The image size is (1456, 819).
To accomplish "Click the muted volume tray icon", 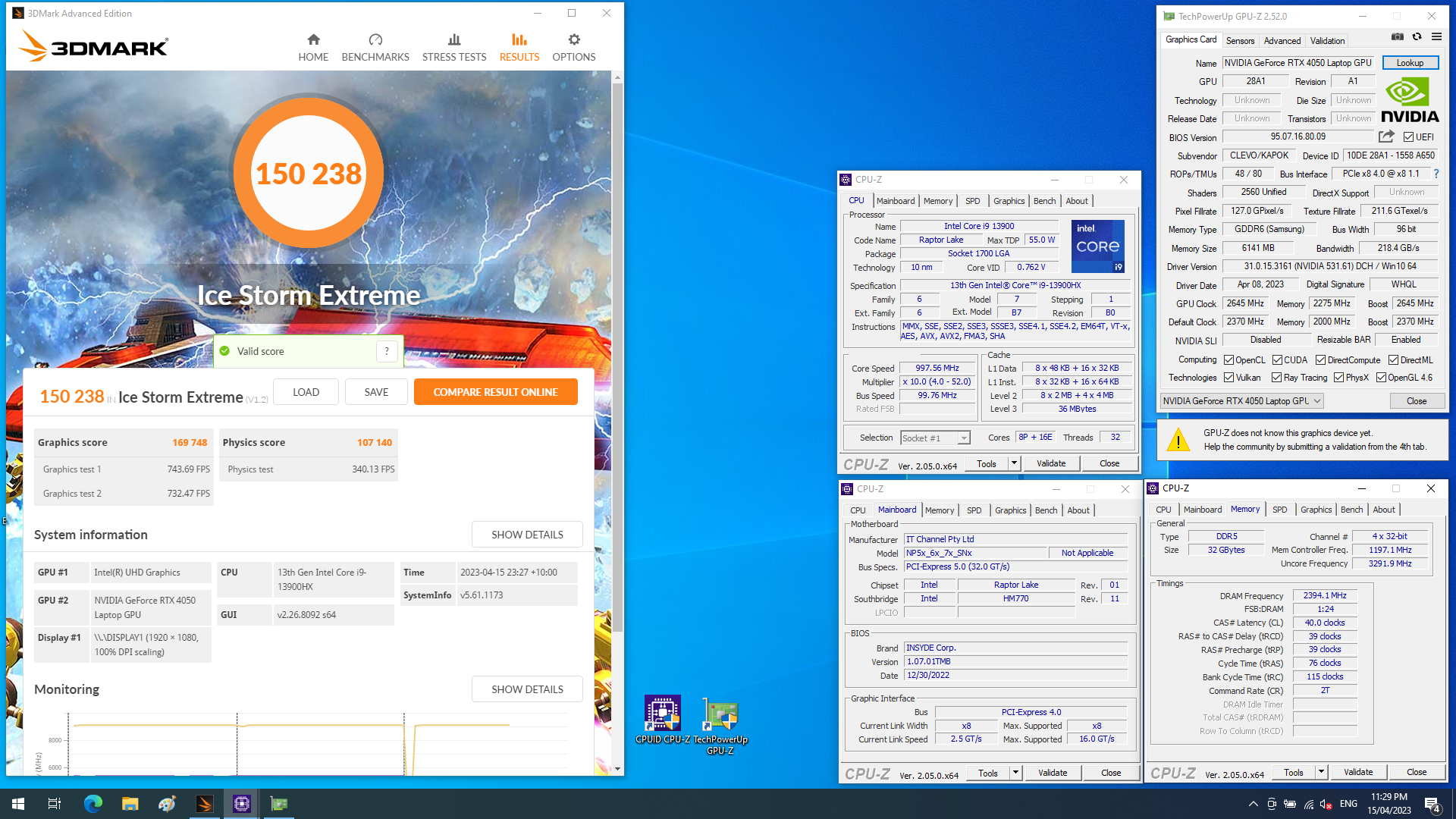I will [x=1326, y=804].
